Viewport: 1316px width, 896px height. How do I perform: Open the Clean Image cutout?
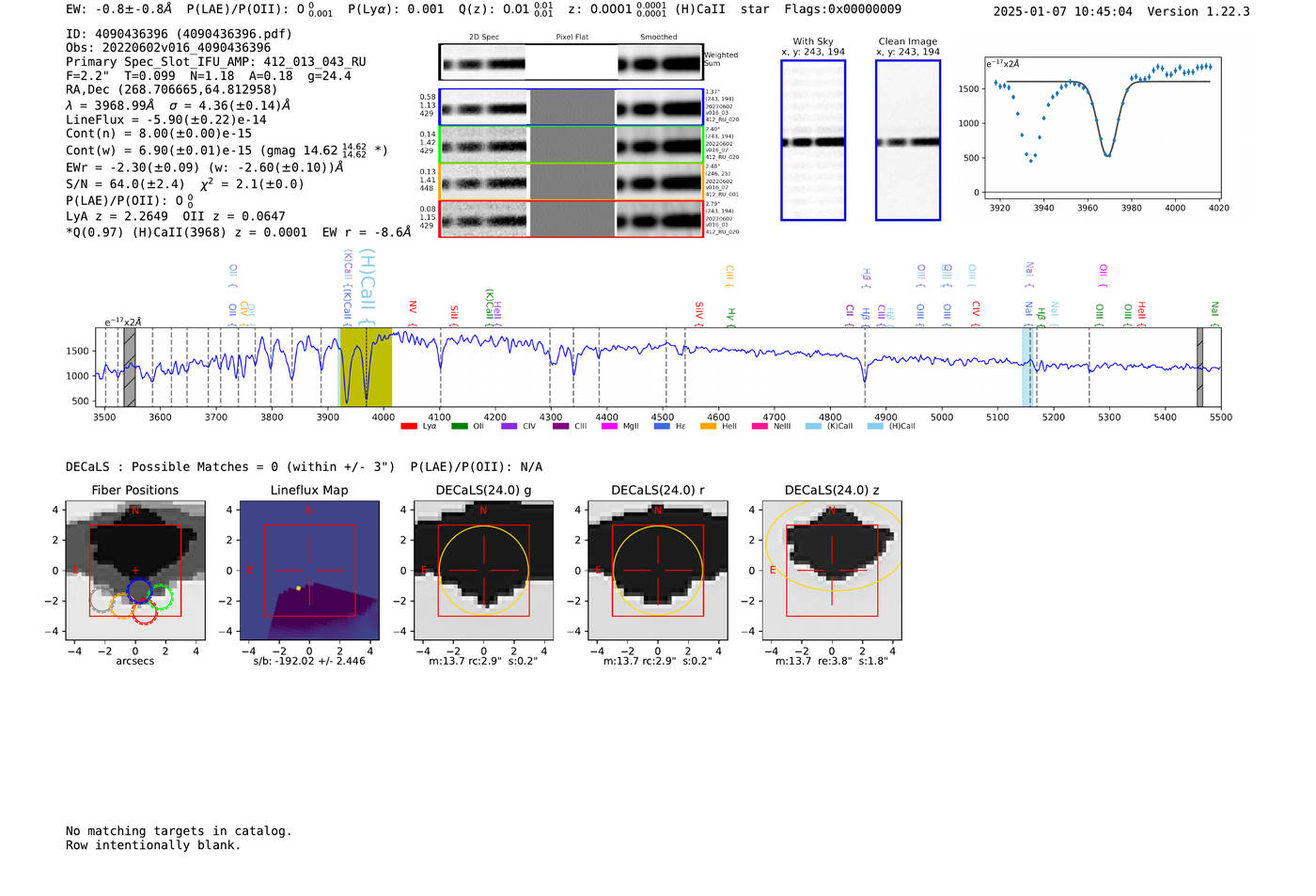coord(908,140)
